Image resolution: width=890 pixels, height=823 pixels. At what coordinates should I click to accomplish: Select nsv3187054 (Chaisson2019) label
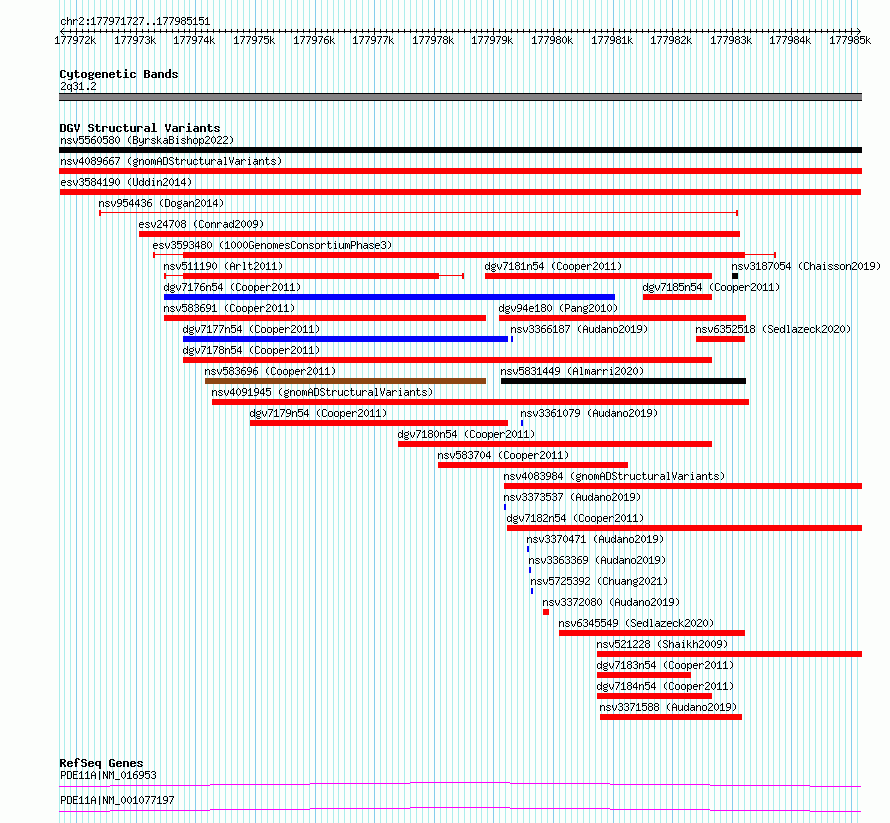(806, 266)
